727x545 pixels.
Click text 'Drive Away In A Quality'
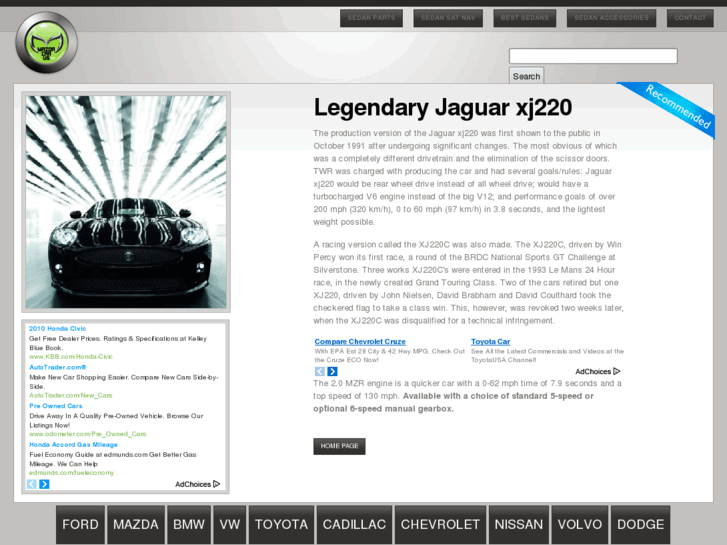click(x=67, y=416)
